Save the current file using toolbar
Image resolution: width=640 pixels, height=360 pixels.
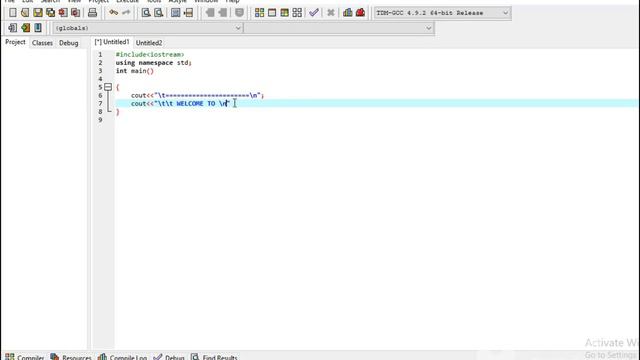coord(38,13)
